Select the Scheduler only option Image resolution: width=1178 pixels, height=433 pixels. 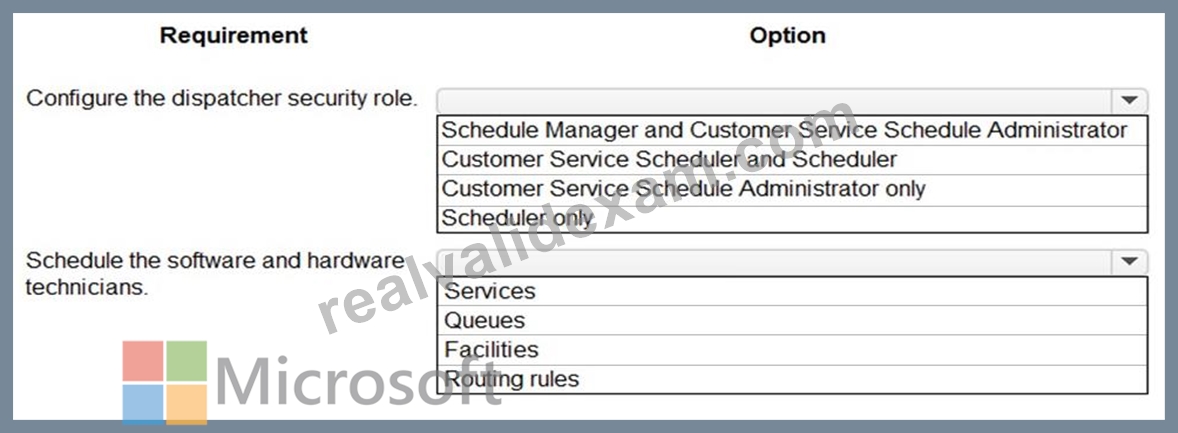click(792, 218)
